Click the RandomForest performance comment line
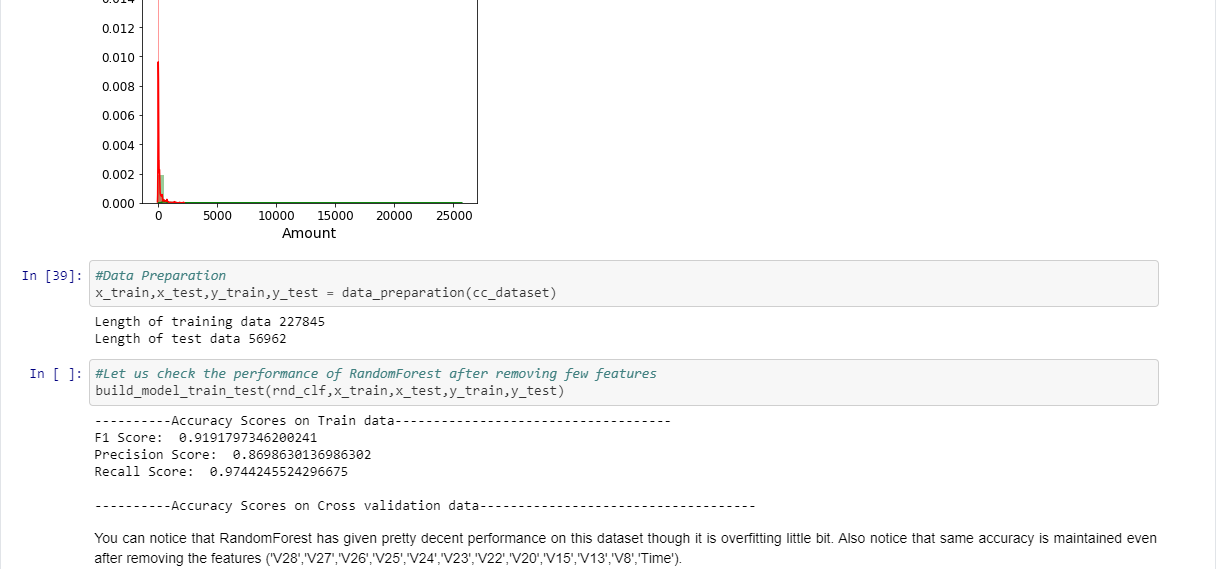This screenshot has height=569, width=1217. click(x=375, y=374)
